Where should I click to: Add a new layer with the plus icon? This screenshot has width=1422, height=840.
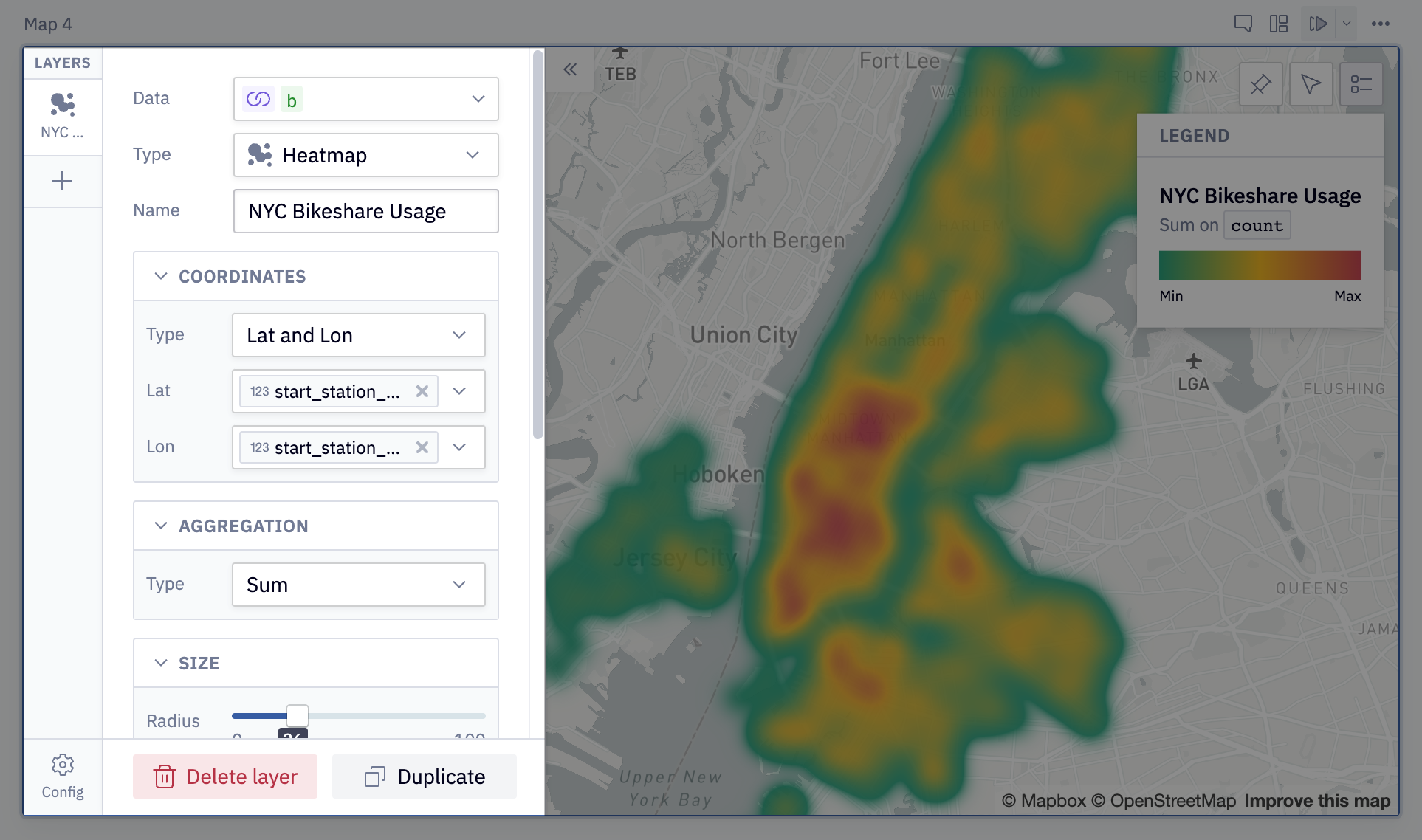[63, 181]
